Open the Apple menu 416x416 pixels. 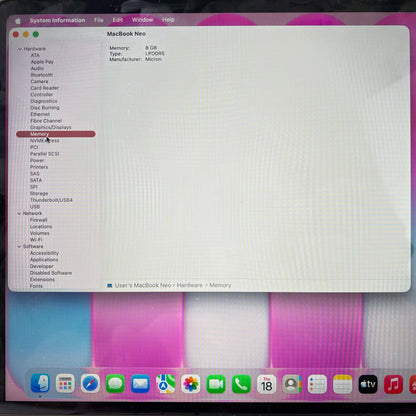(x=18, y=21)
